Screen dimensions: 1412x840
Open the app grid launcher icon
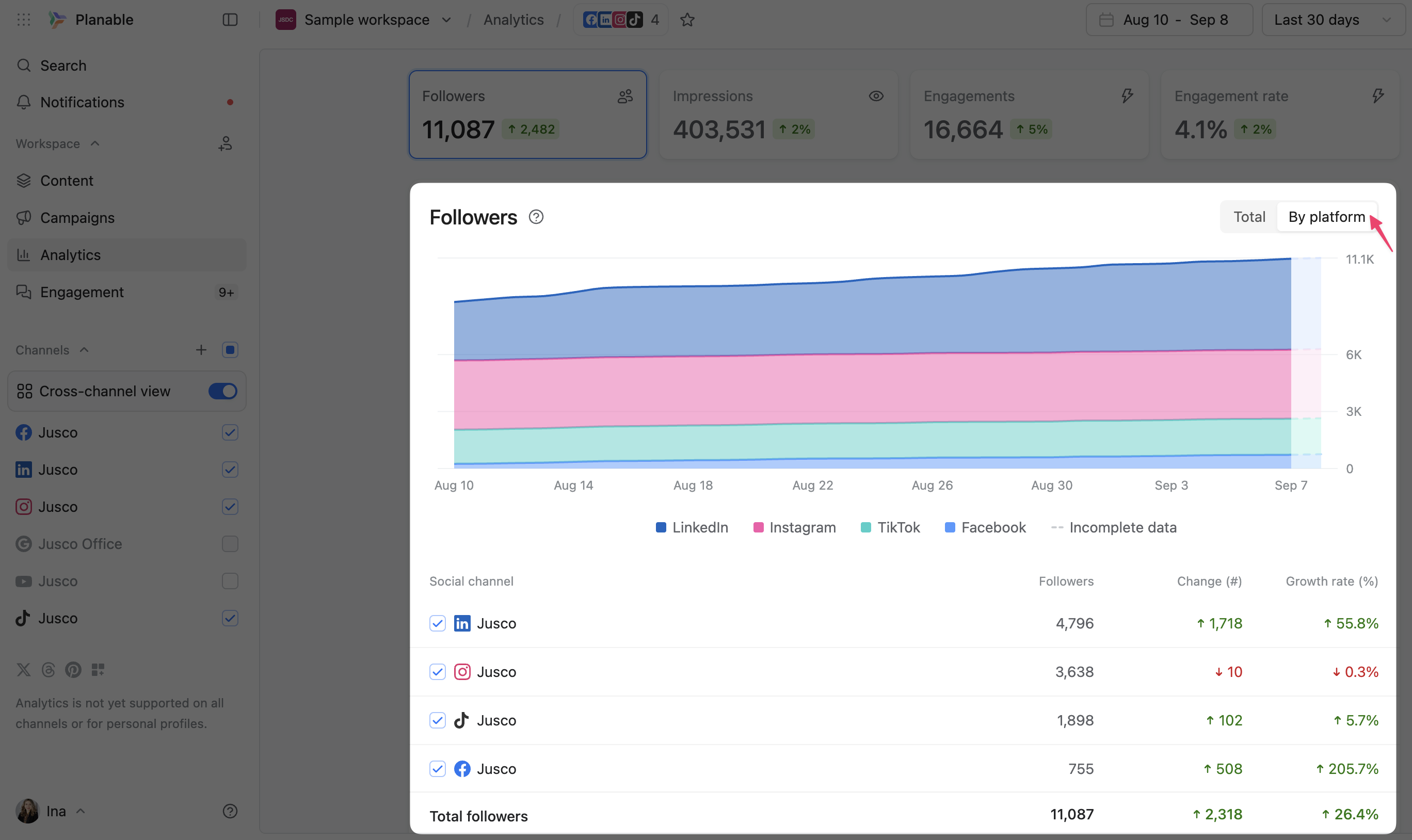24,20
